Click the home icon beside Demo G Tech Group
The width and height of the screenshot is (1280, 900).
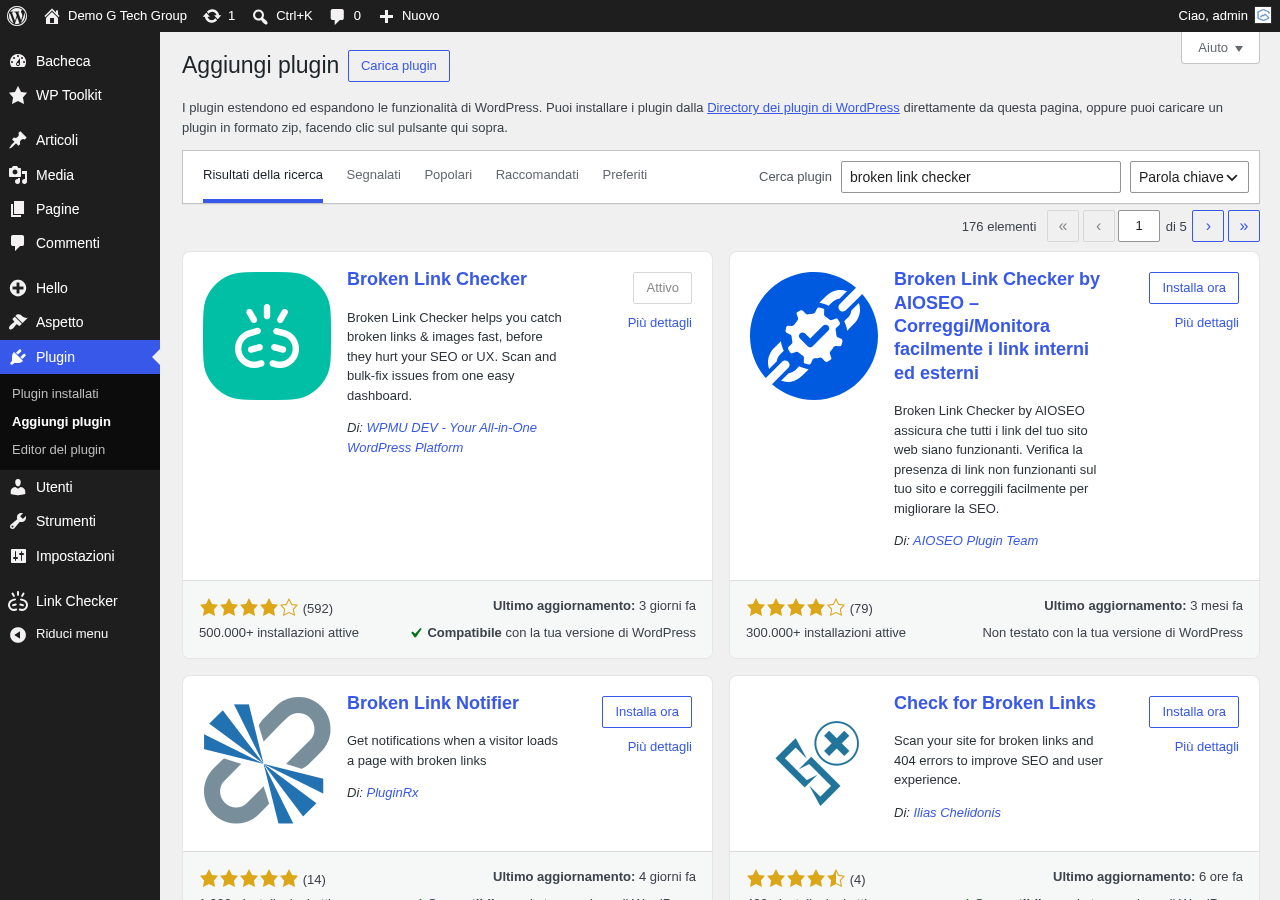(52, 16)
